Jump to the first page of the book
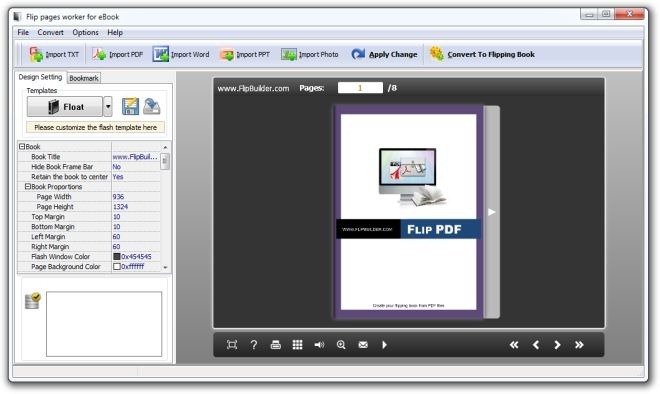The image size is (660, 394). coord(514,345)
